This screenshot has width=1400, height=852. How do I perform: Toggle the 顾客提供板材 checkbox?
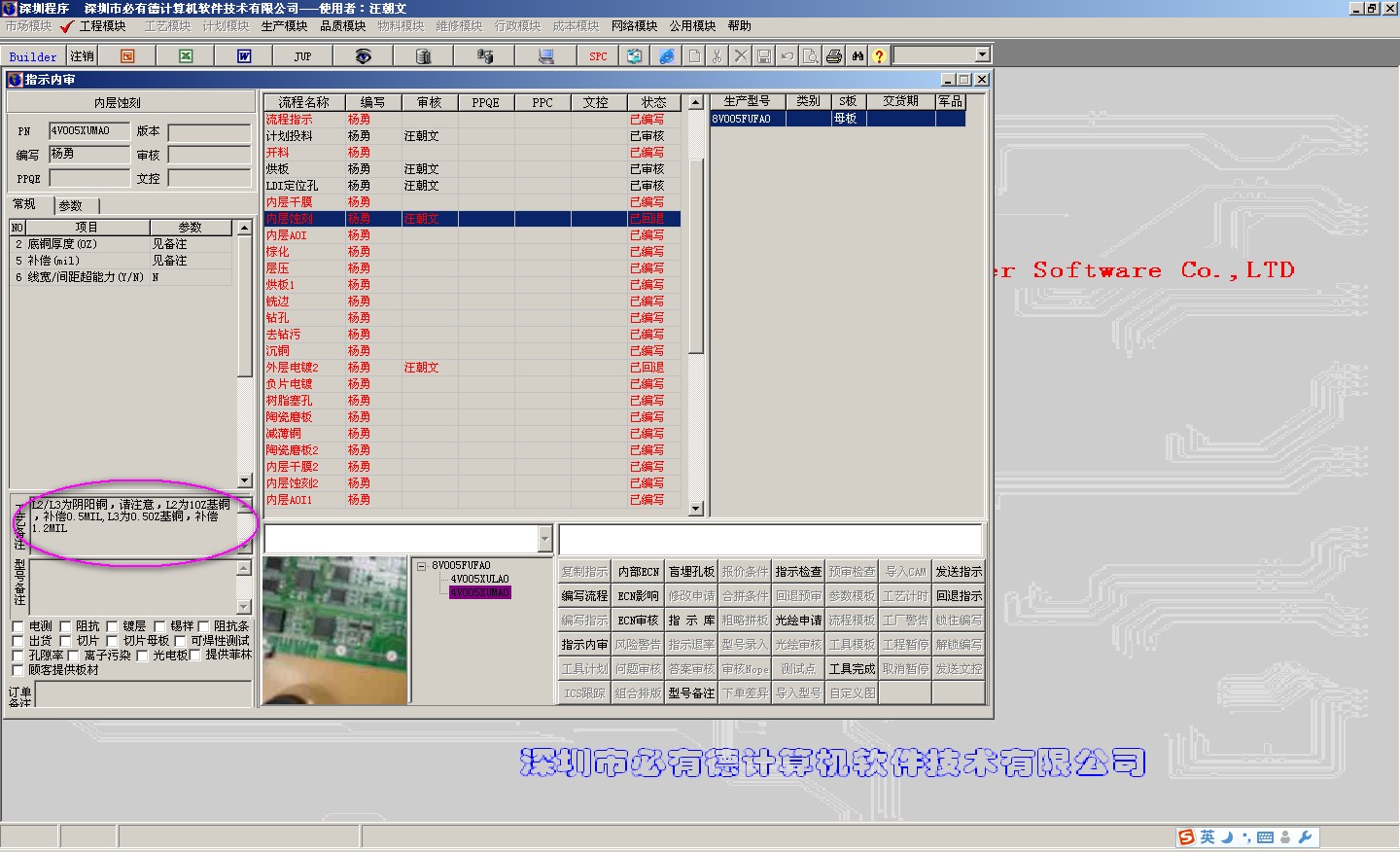(17, 670)
